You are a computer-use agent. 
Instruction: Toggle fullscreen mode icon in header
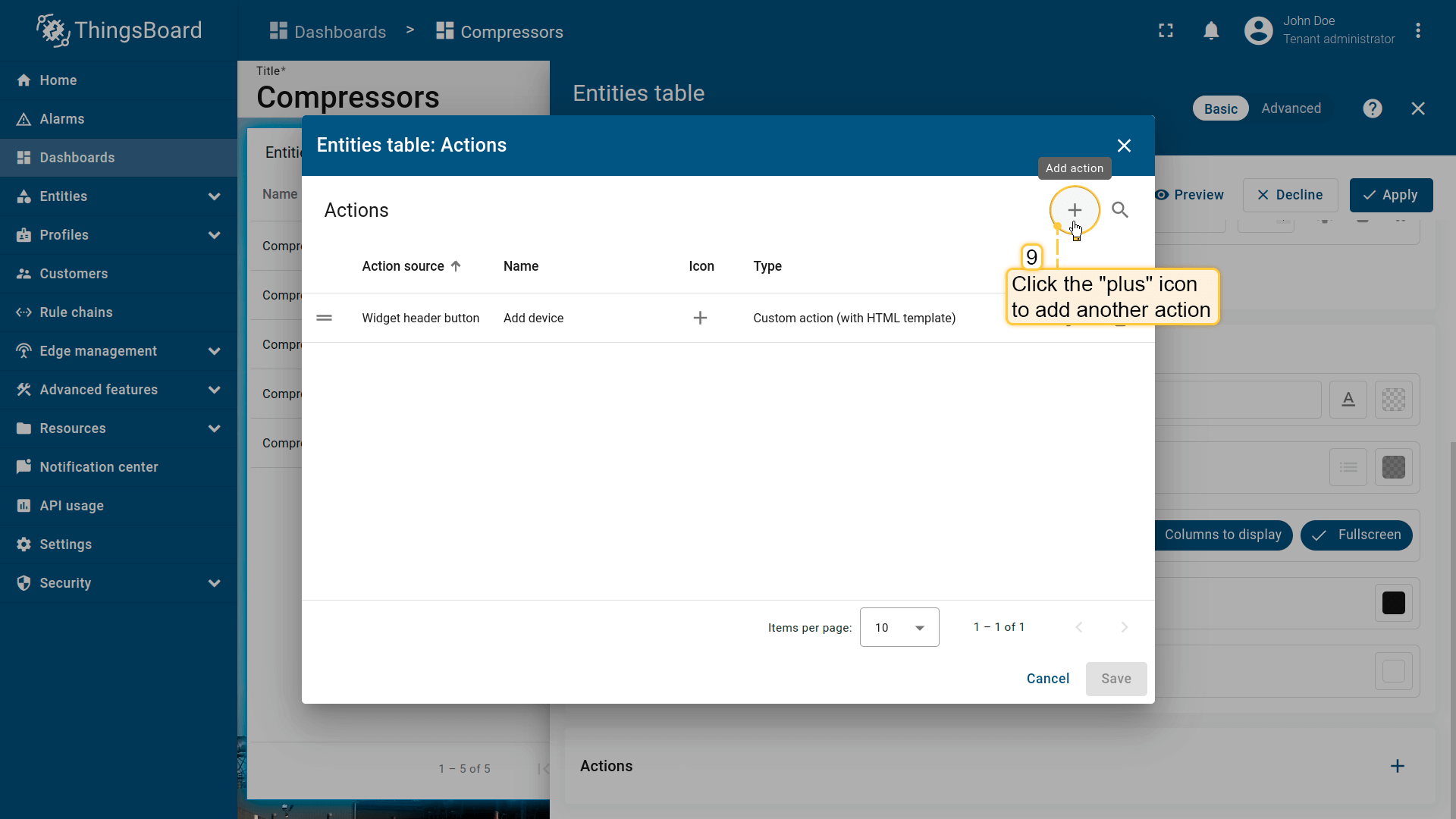[1166, 31]
